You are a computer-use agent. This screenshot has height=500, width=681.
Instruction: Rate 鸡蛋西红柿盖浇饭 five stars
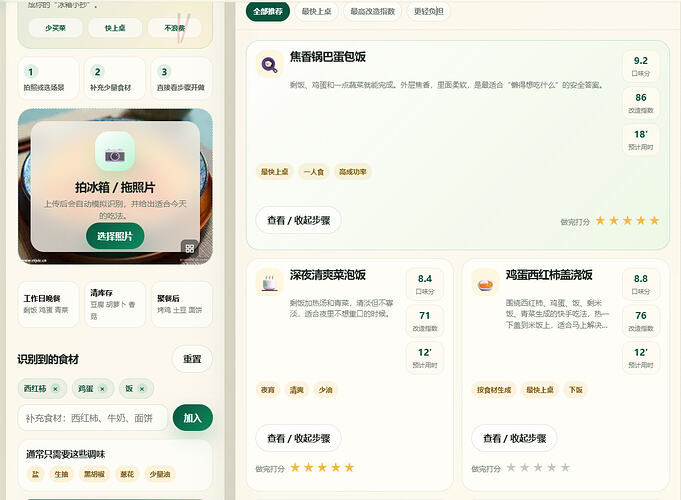click(565, 467)
